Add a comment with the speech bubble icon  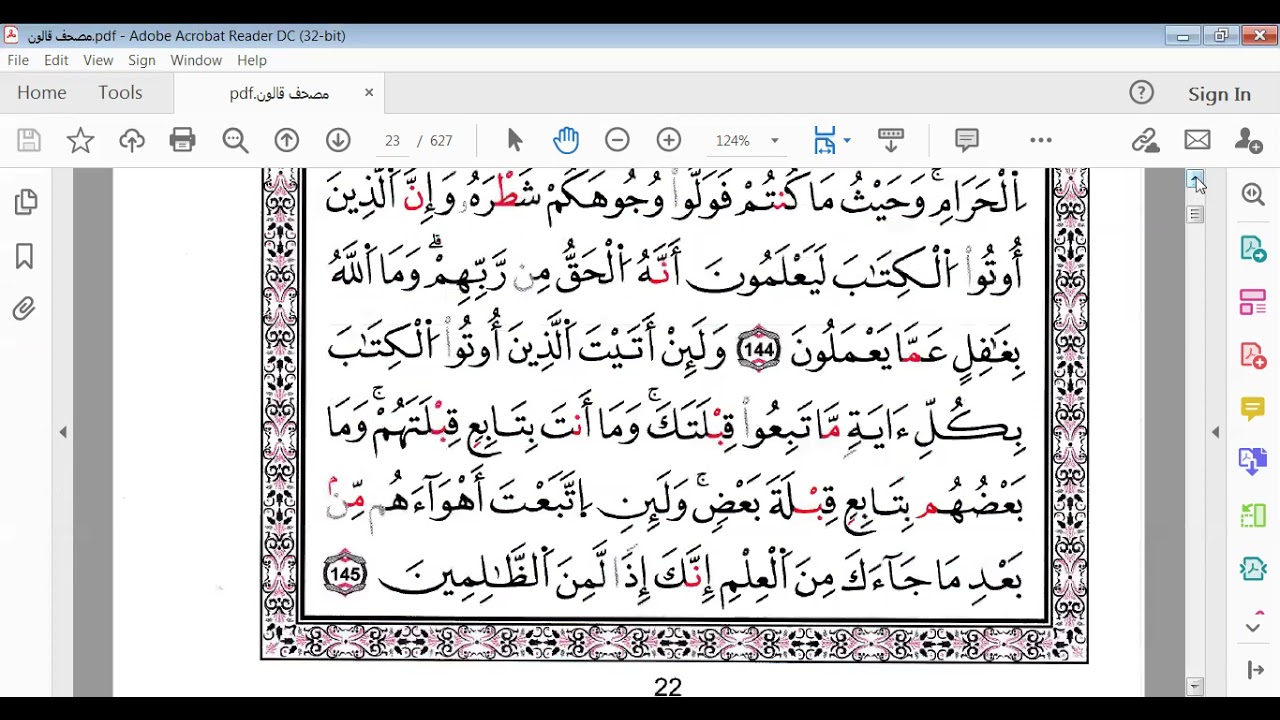point(966,140)
